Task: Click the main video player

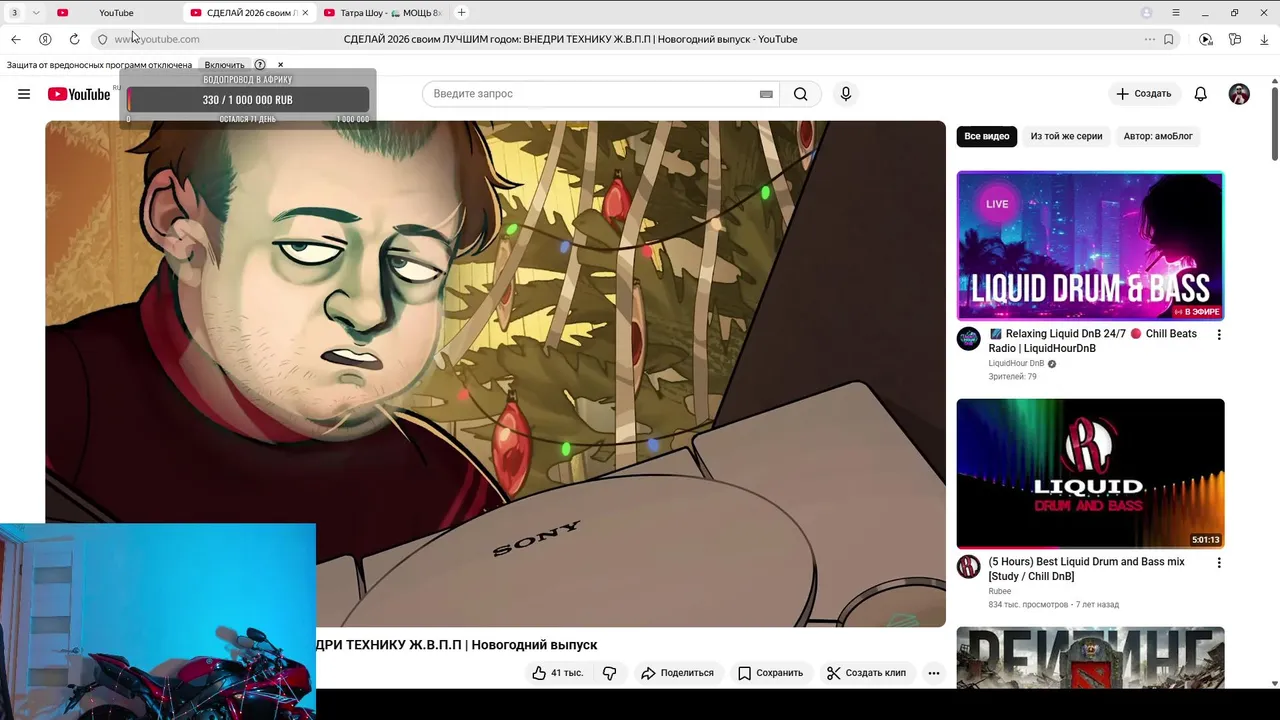Action: click(495, 374)
